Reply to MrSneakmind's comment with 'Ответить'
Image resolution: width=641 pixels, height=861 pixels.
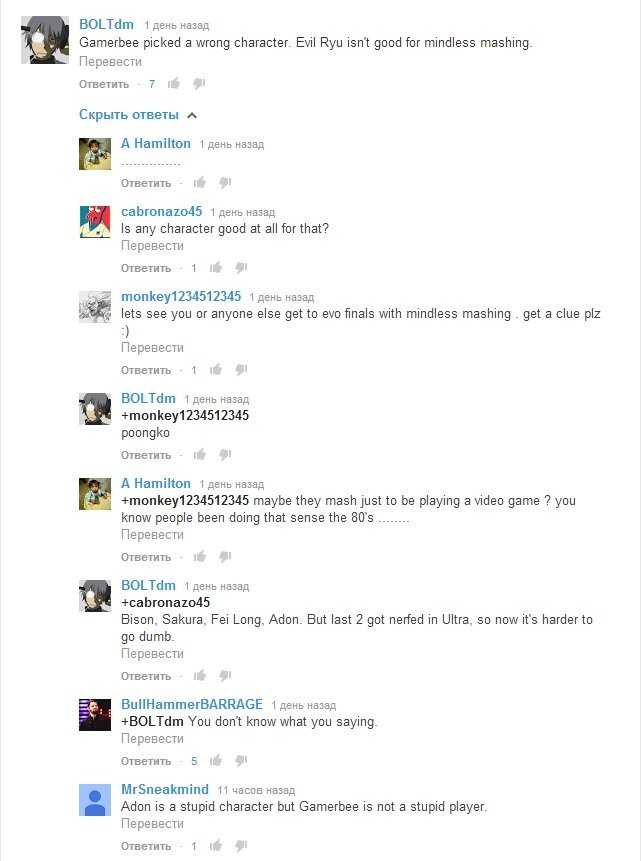146,846
